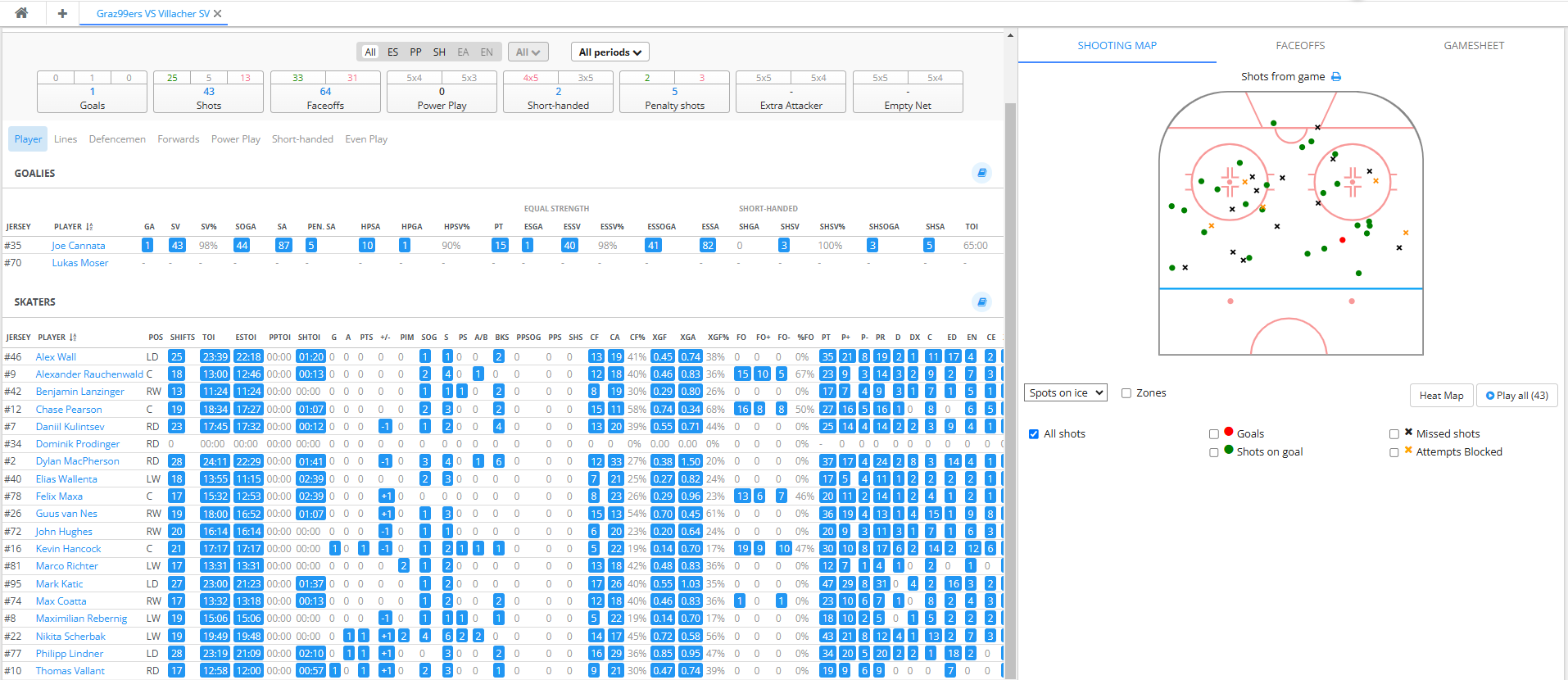Open a new tab with plus icon
Screen dimensions: 1568x680
(x=62, y=13)
